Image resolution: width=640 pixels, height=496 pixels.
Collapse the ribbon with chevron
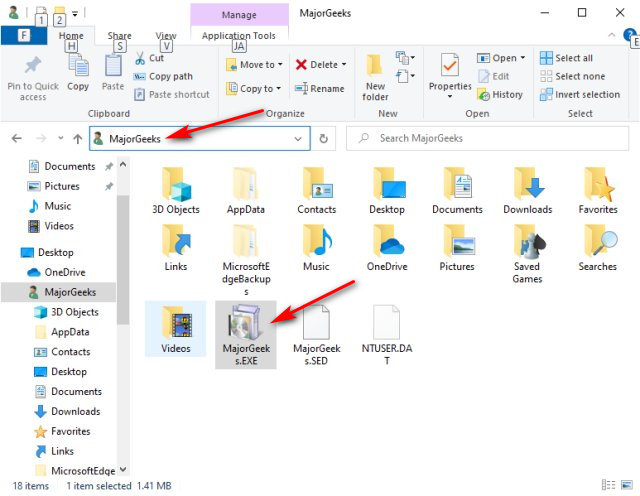tap(611, 35)
